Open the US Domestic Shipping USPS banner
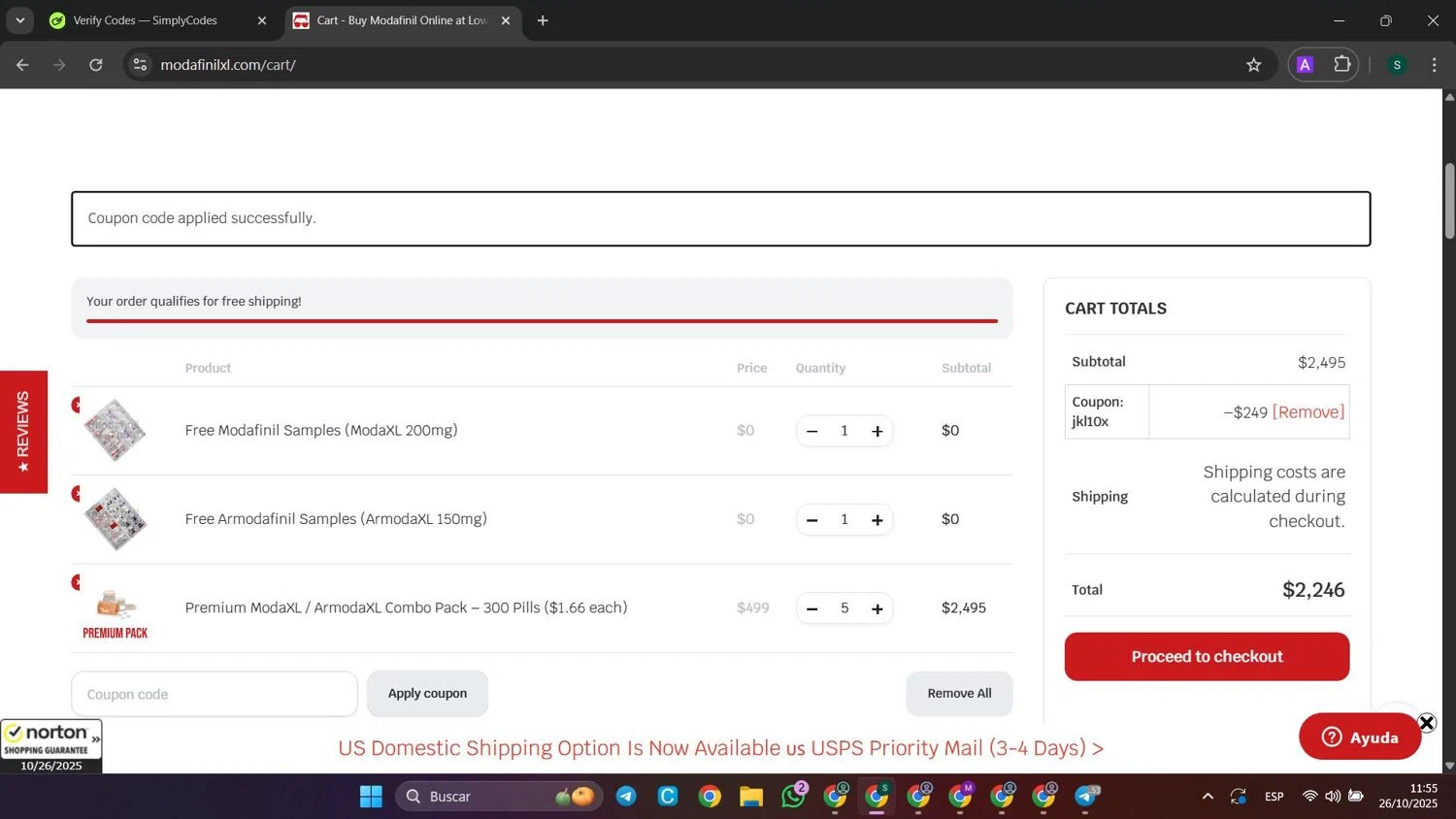This screenshot has height=819, width=1456. click(x=721, y=748)
